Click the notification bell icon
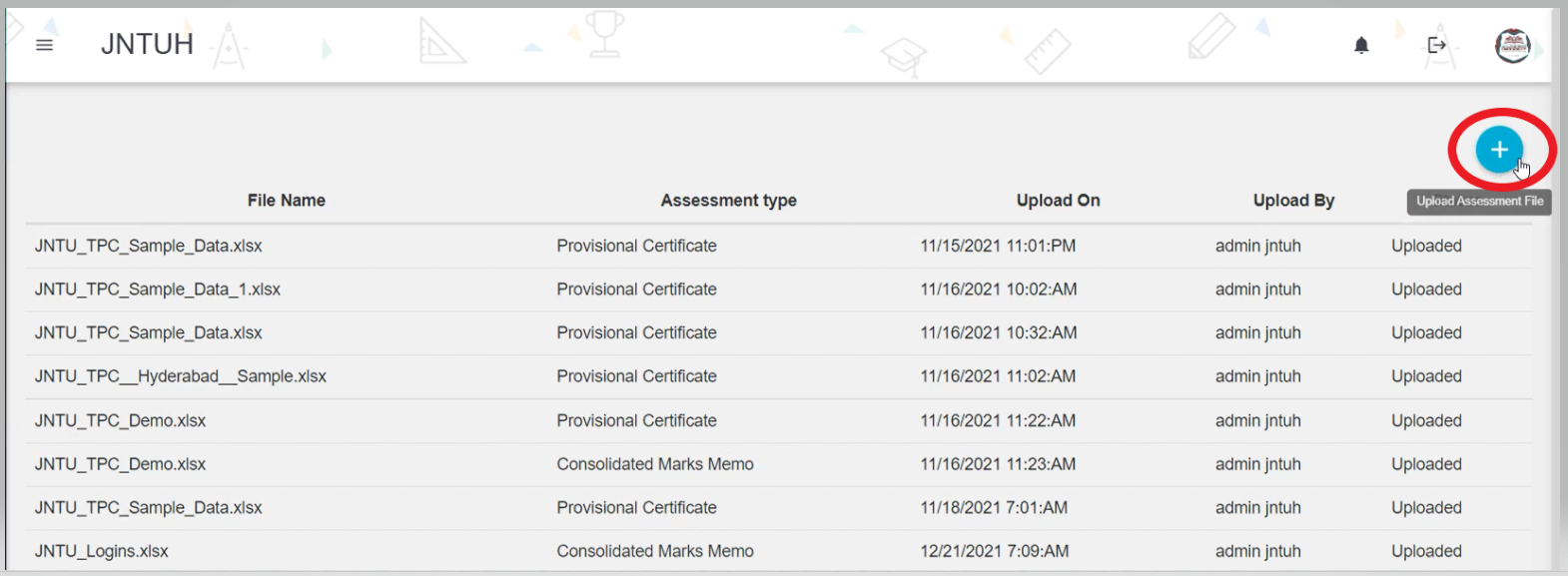The image size is (1568, 576). click(1360, 45)
